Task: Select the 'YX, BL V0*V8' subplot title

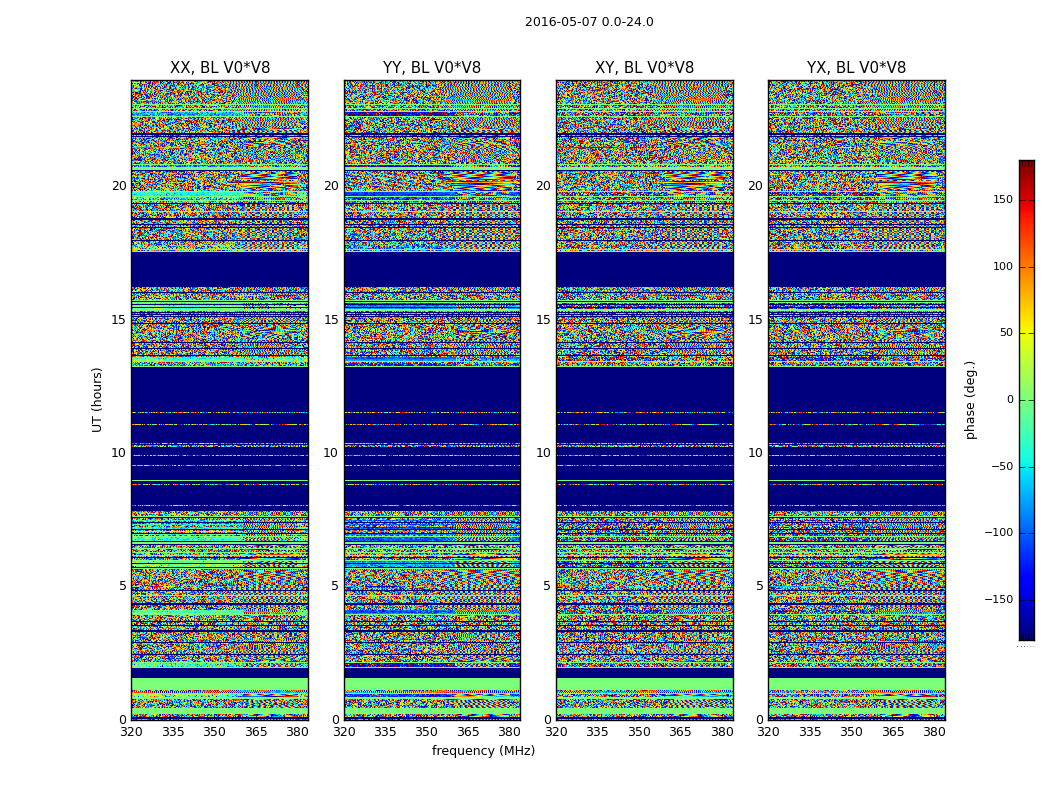Action: click(856, 68)
